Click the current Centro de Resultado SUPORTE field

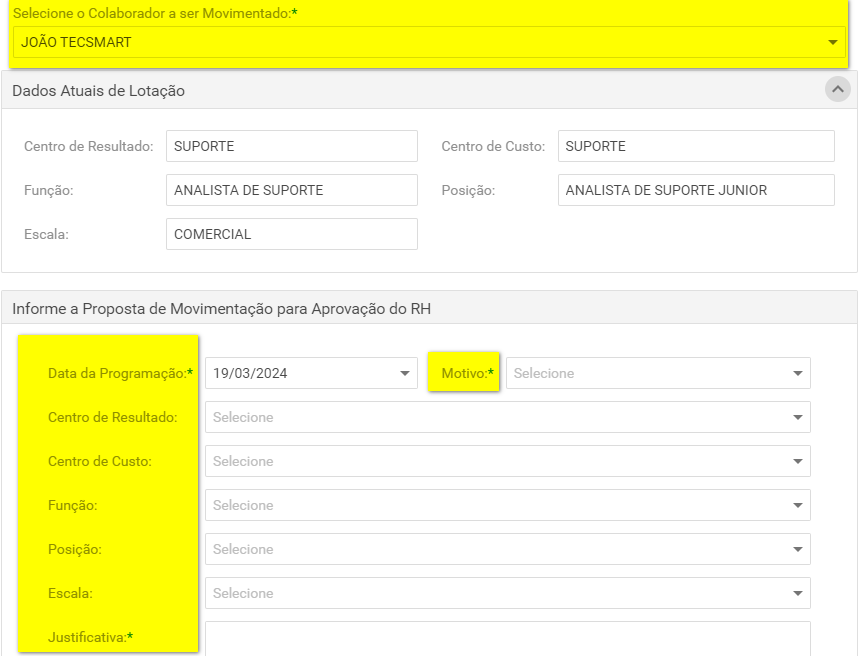coord(292,146)
